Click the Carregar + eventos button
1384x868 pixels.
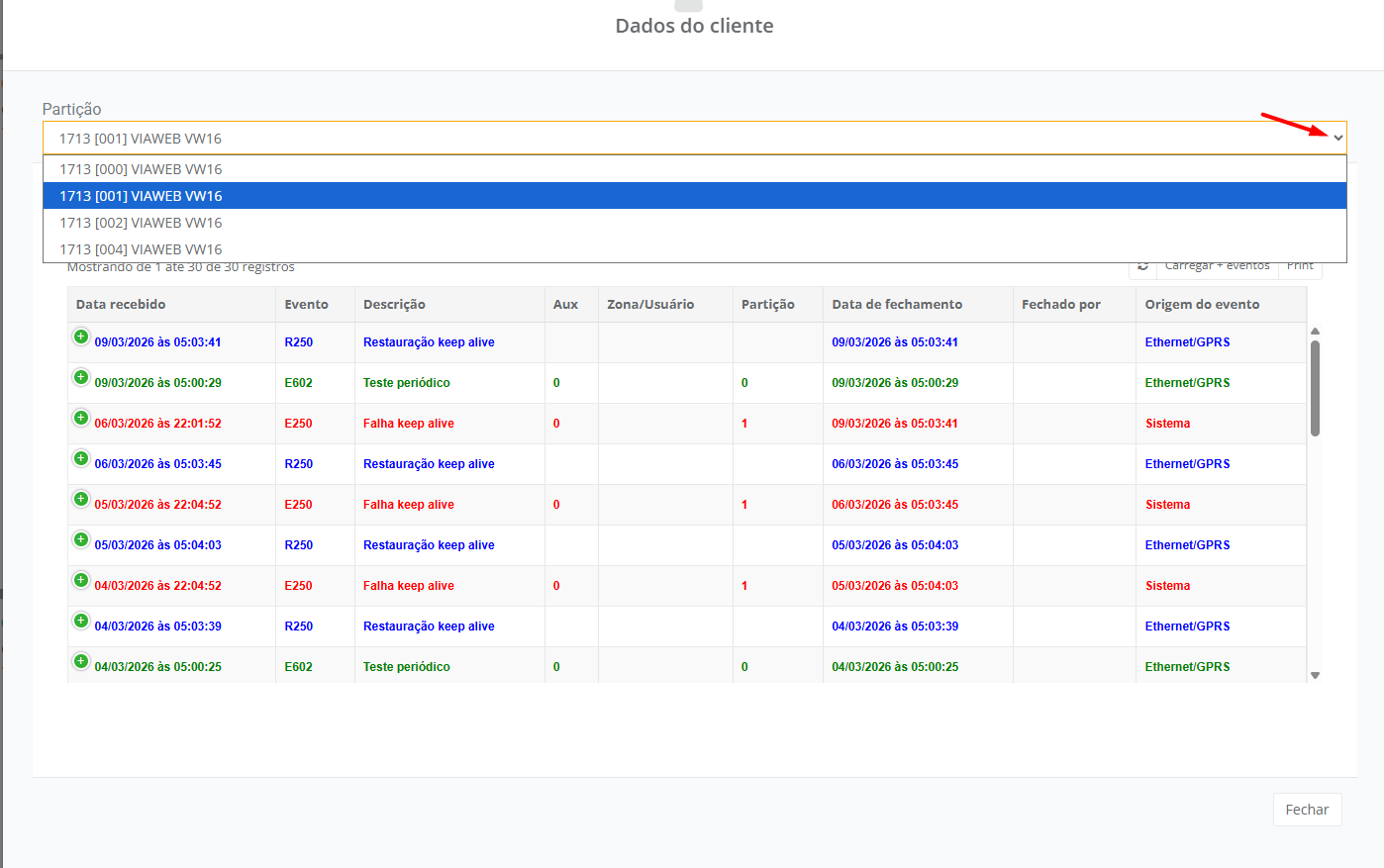[1217, 267]
